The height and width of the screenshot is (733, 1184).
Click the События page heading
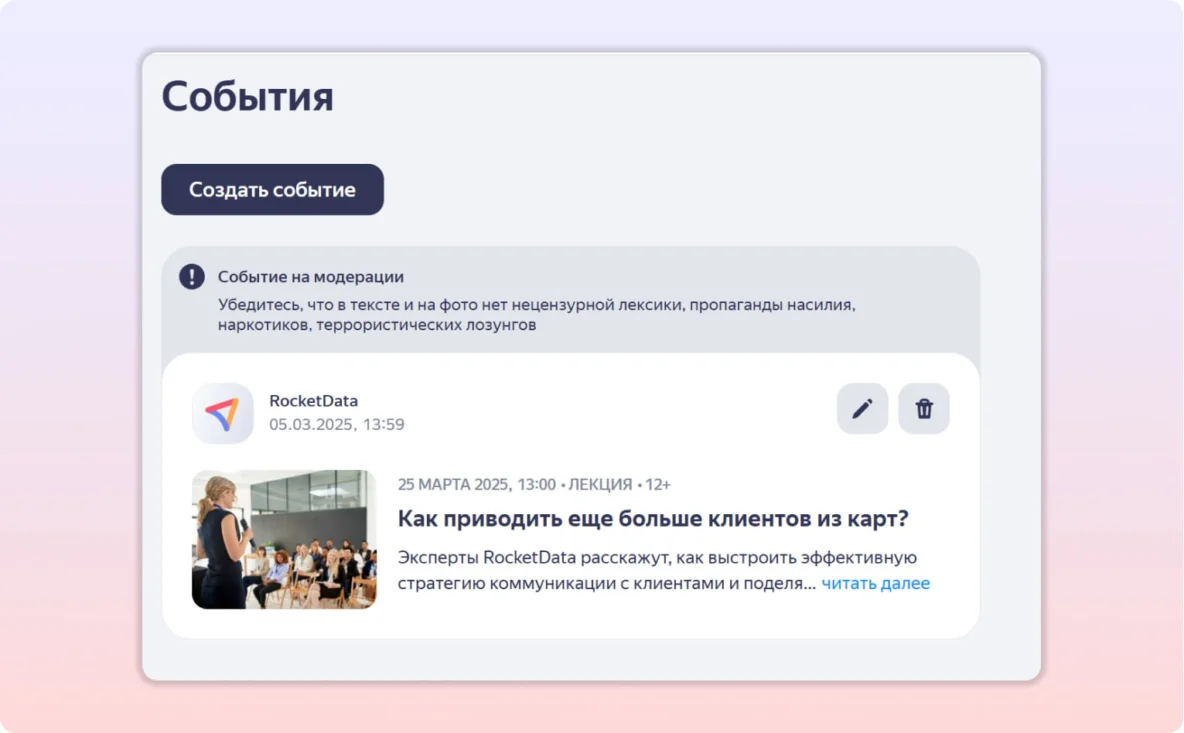(x=248, y=97)
